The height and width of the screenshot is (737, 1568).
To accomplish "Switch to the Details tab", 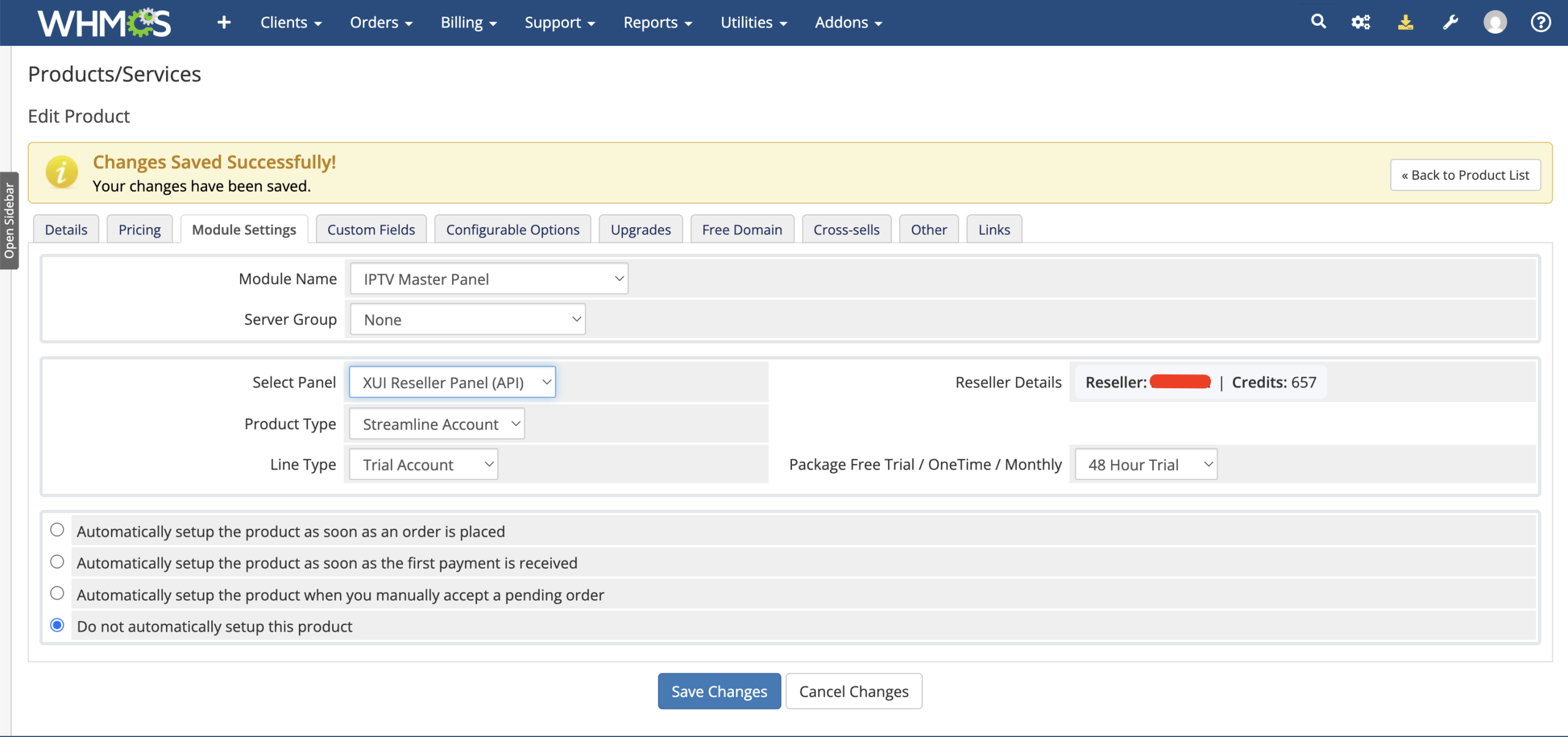I will 66,230.
